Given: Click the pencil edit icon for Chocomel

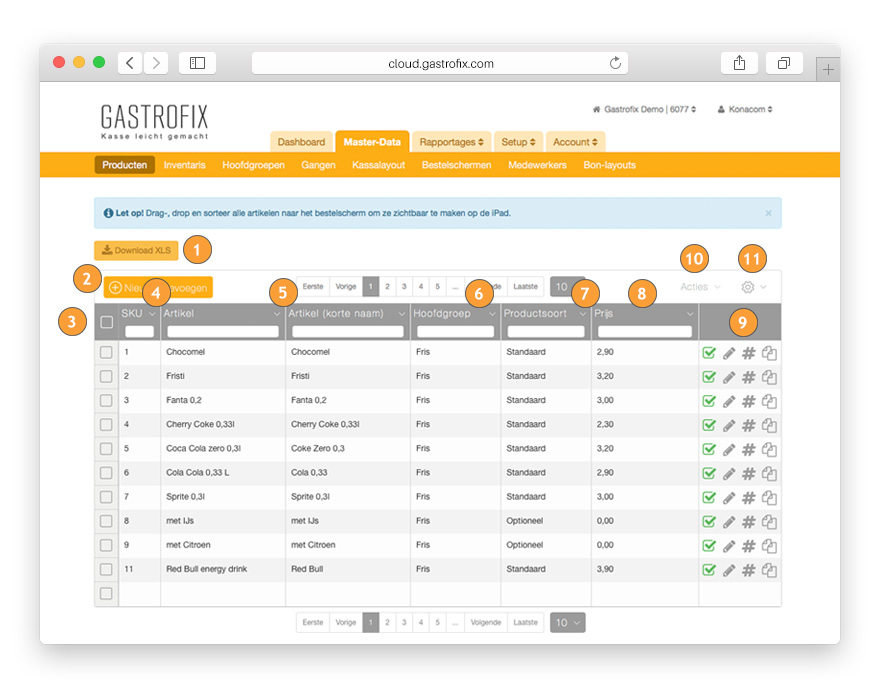Looking at the screenshot, I should (x=729, y=353).
